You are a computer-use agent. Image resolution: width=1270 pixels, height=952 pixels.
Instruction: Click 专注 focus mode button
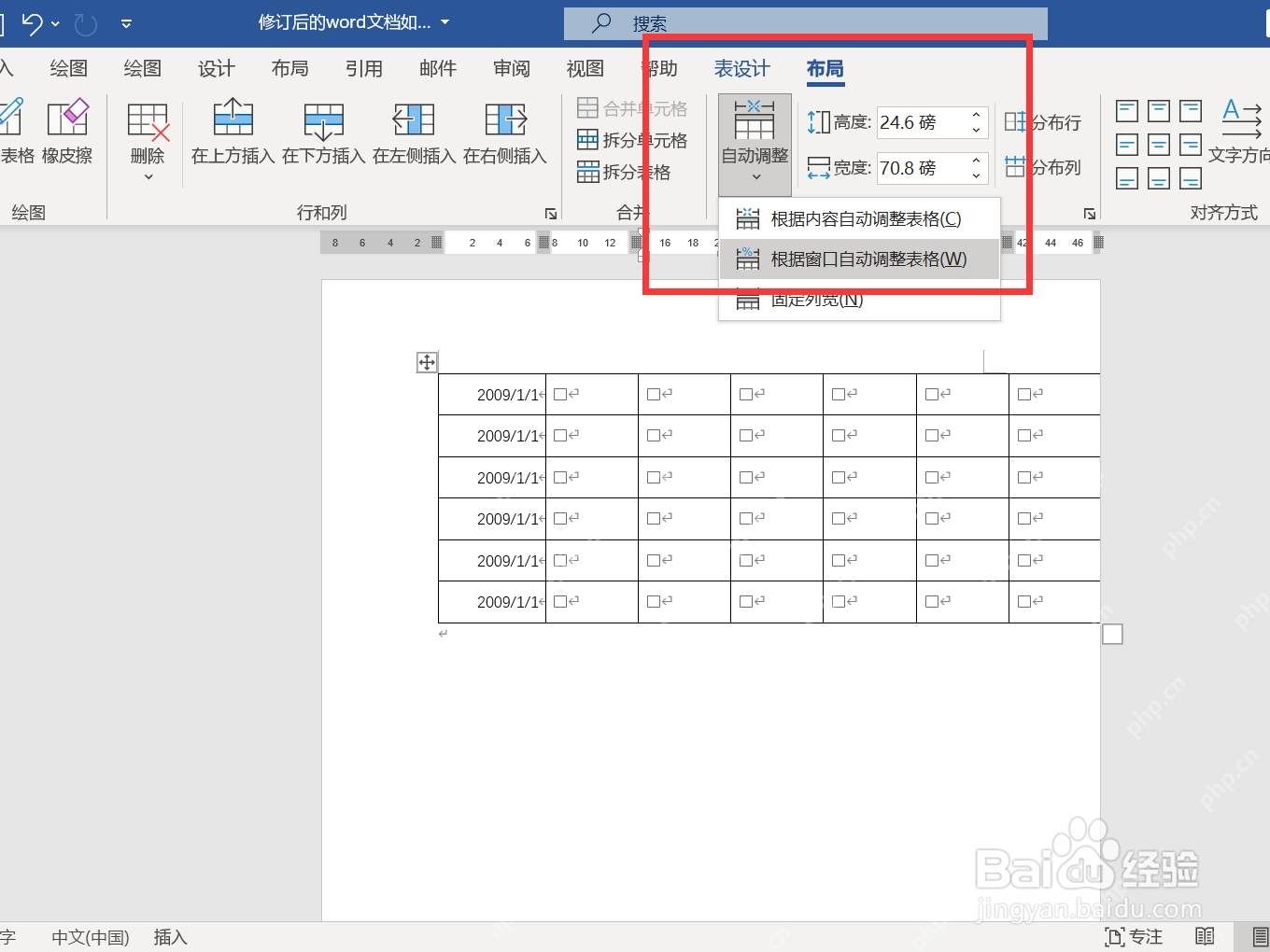(x=1134, y=936)
